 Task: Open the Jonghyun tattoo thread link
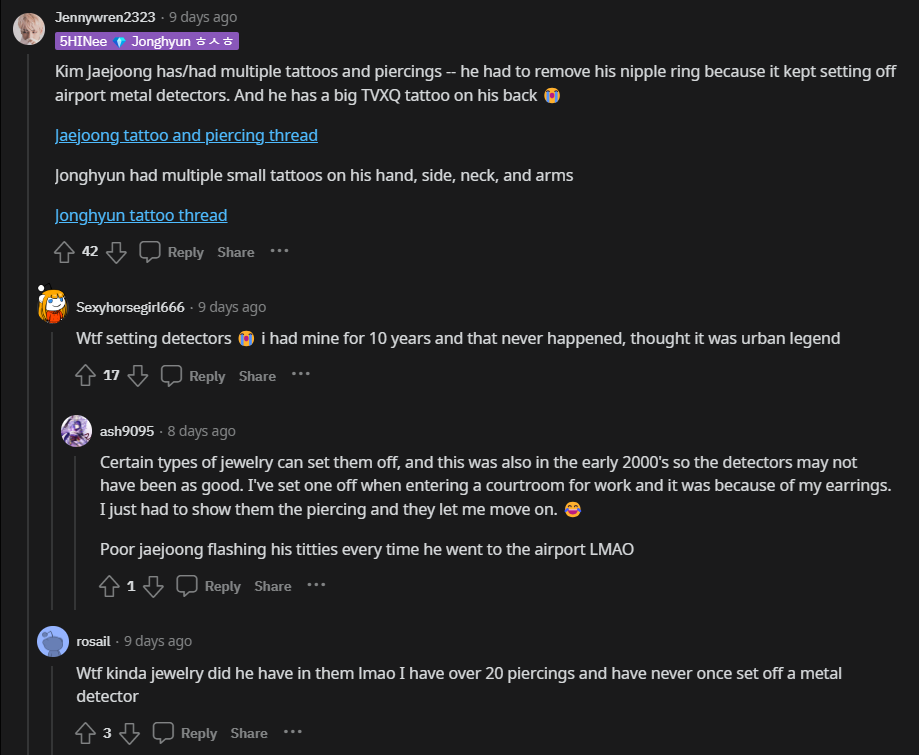point(141,215)
